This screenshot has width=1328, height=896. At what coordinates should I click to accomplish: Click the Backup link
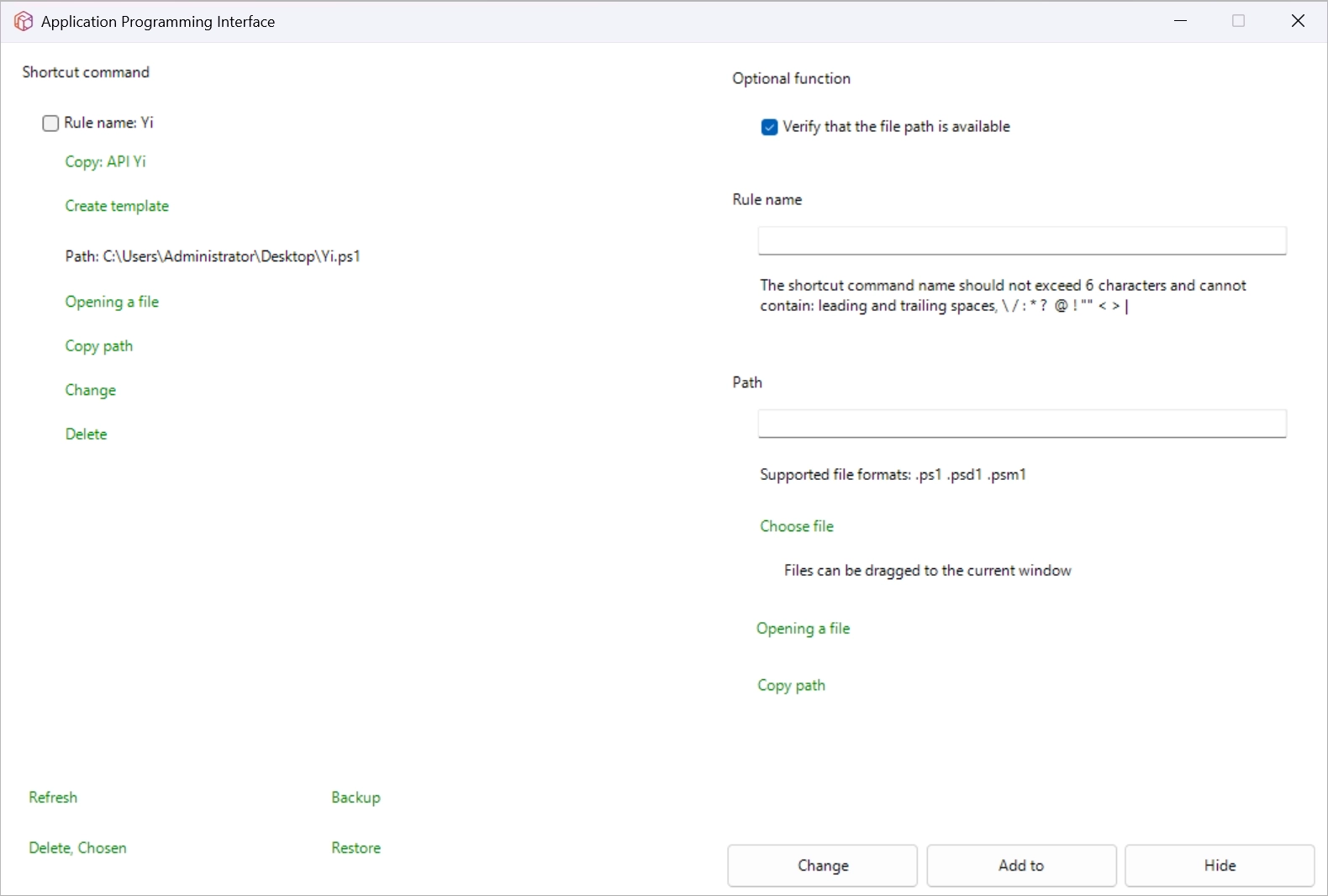[x=356, y=798]
